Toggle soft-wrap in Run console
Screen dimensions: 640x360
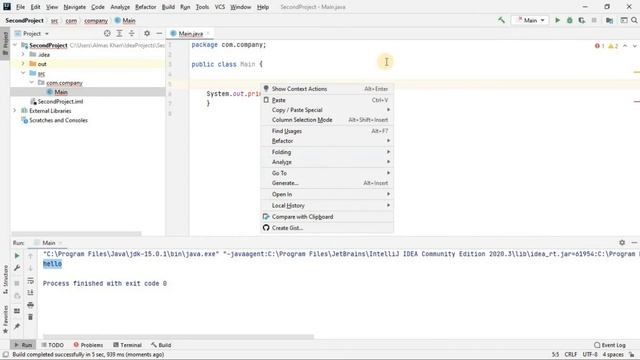tap(31, 281)
